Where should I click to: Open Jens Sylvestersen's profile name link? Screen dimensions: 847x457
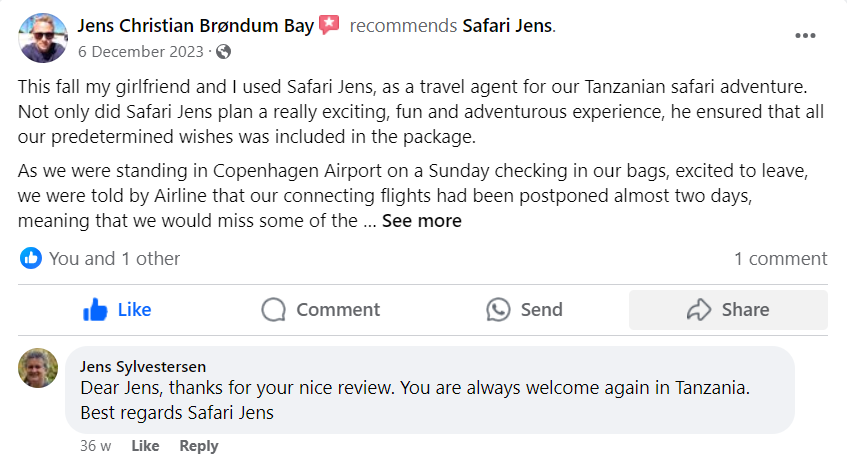[141, 366]
